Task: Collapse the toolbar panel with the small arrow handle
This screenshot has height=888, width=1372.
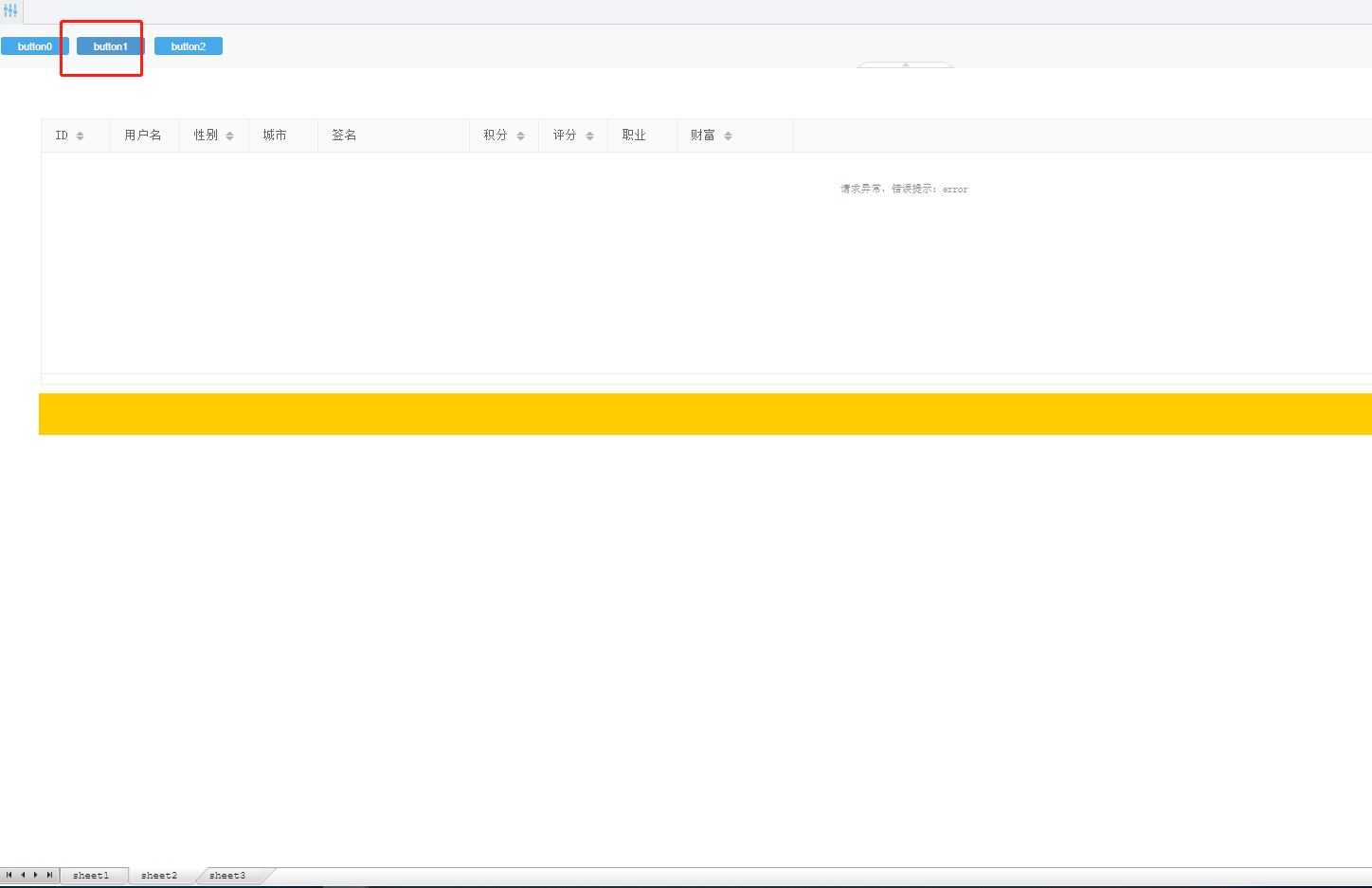Action: (x=905, y=64)
